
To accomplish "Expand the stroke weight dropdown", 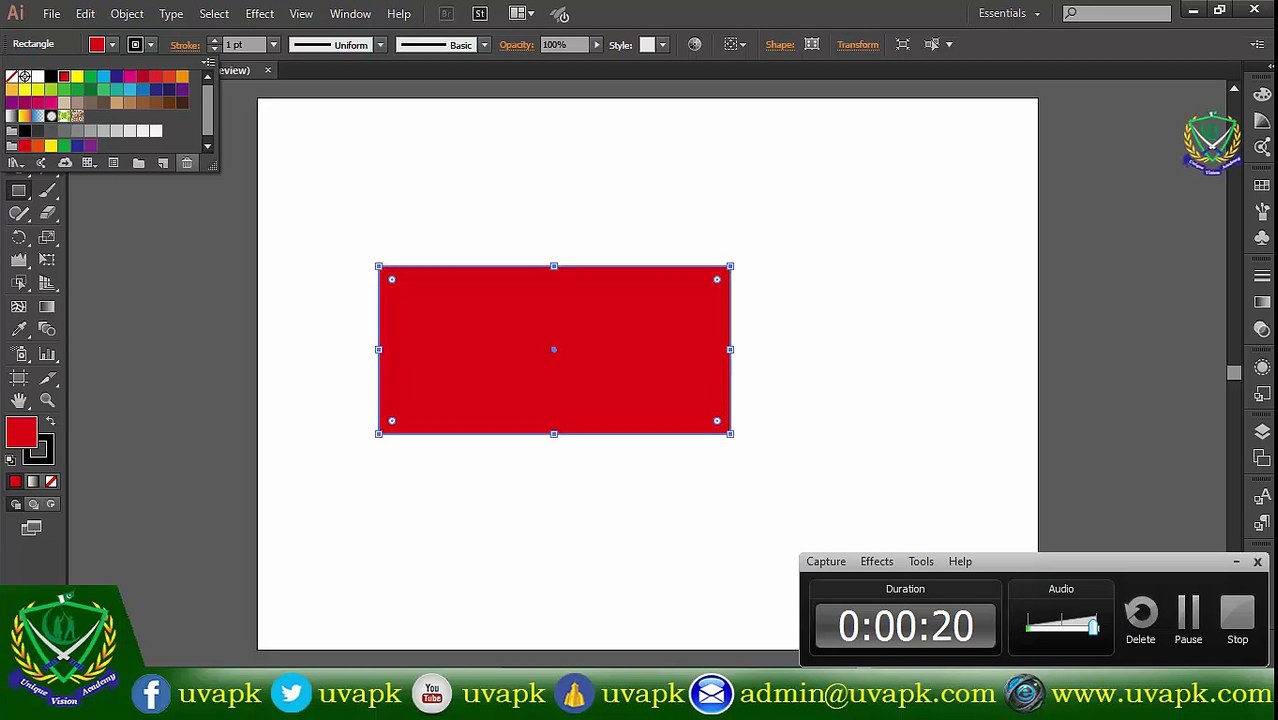I will pyautogui.click(x=273, y=45).
